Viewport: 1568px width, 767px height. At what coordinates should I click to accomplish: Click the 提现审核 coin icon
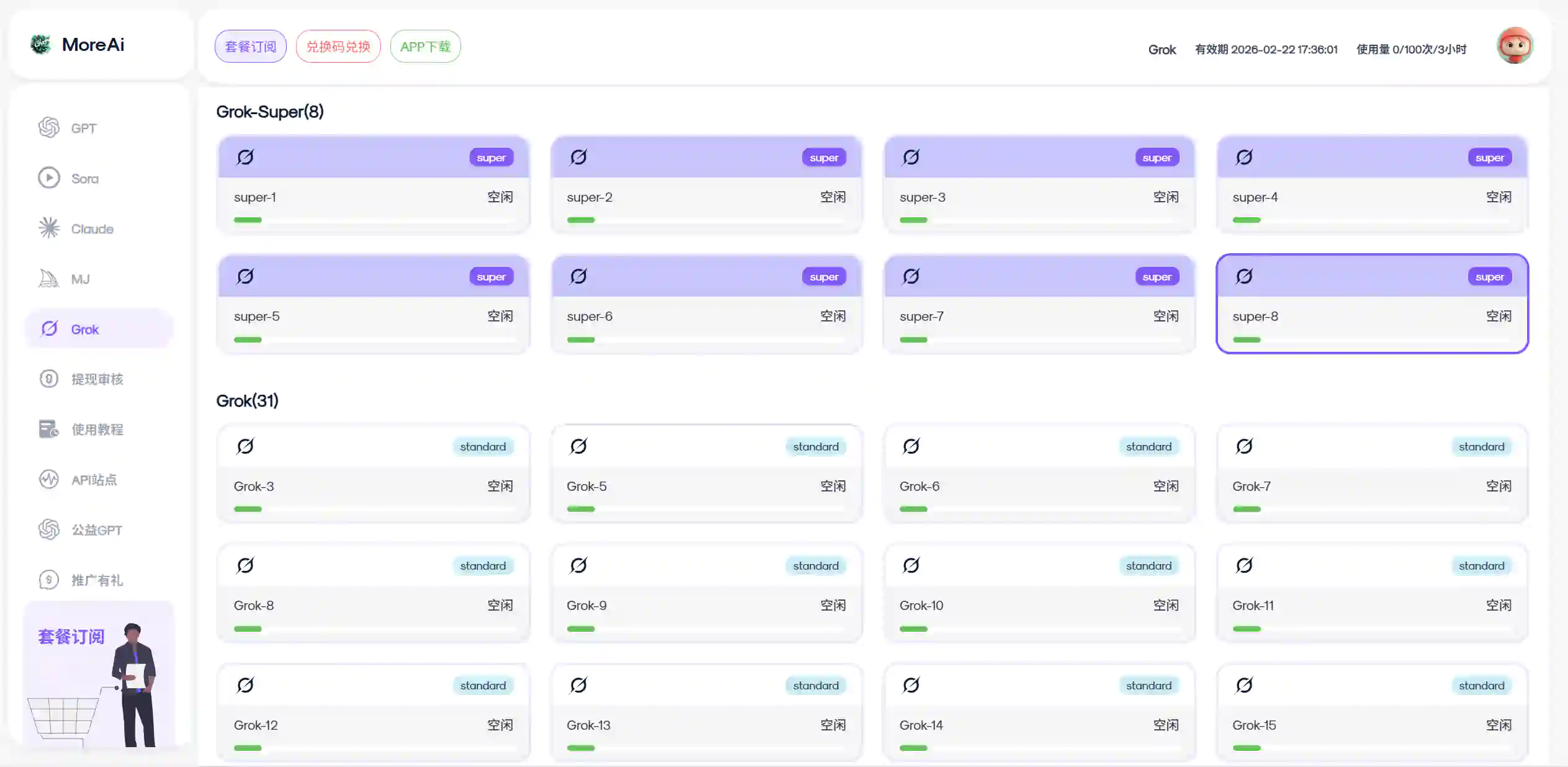(49, 379)
